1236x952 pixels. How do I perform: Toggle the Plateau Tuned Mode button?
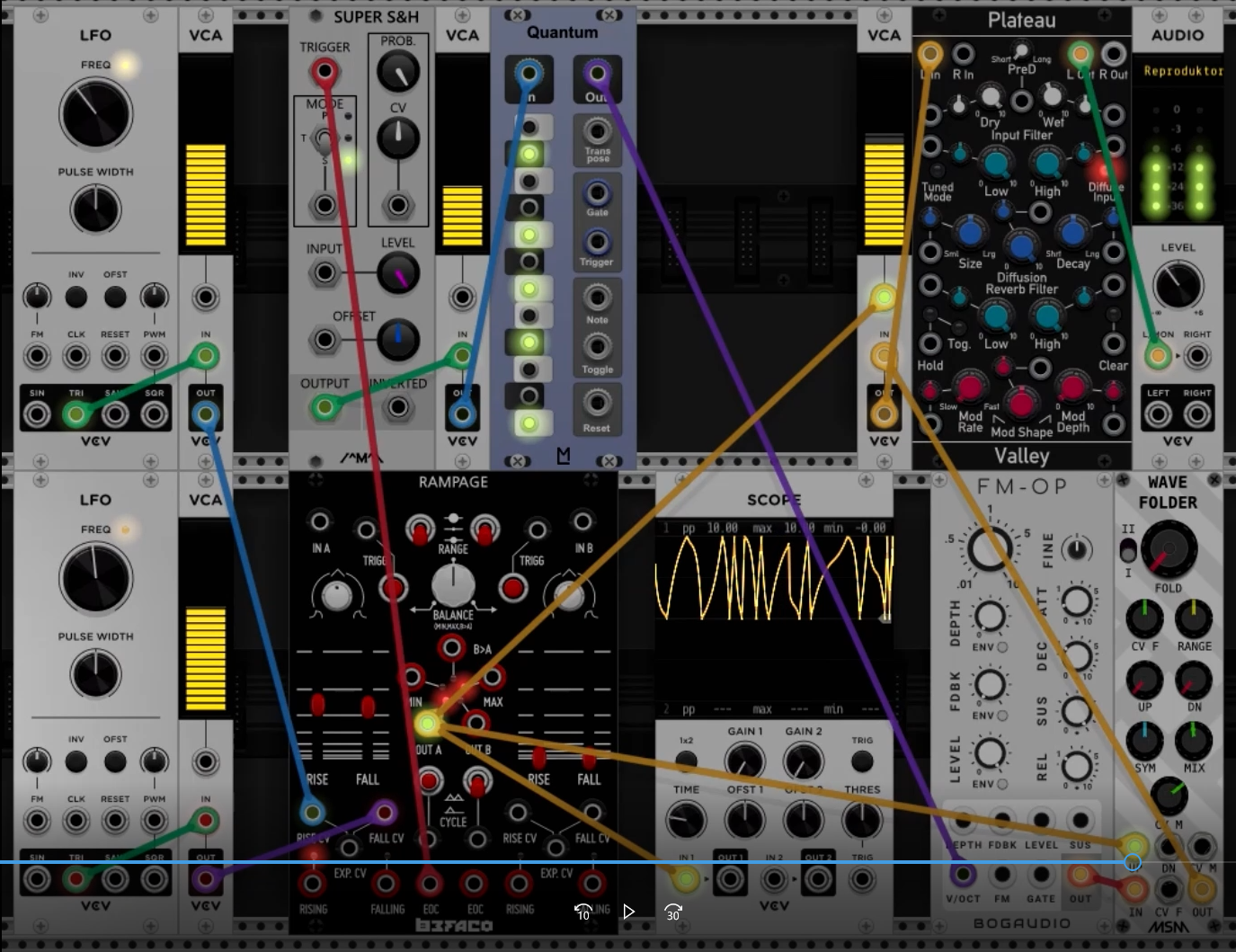pyautogui.click(x=938, y=170)
